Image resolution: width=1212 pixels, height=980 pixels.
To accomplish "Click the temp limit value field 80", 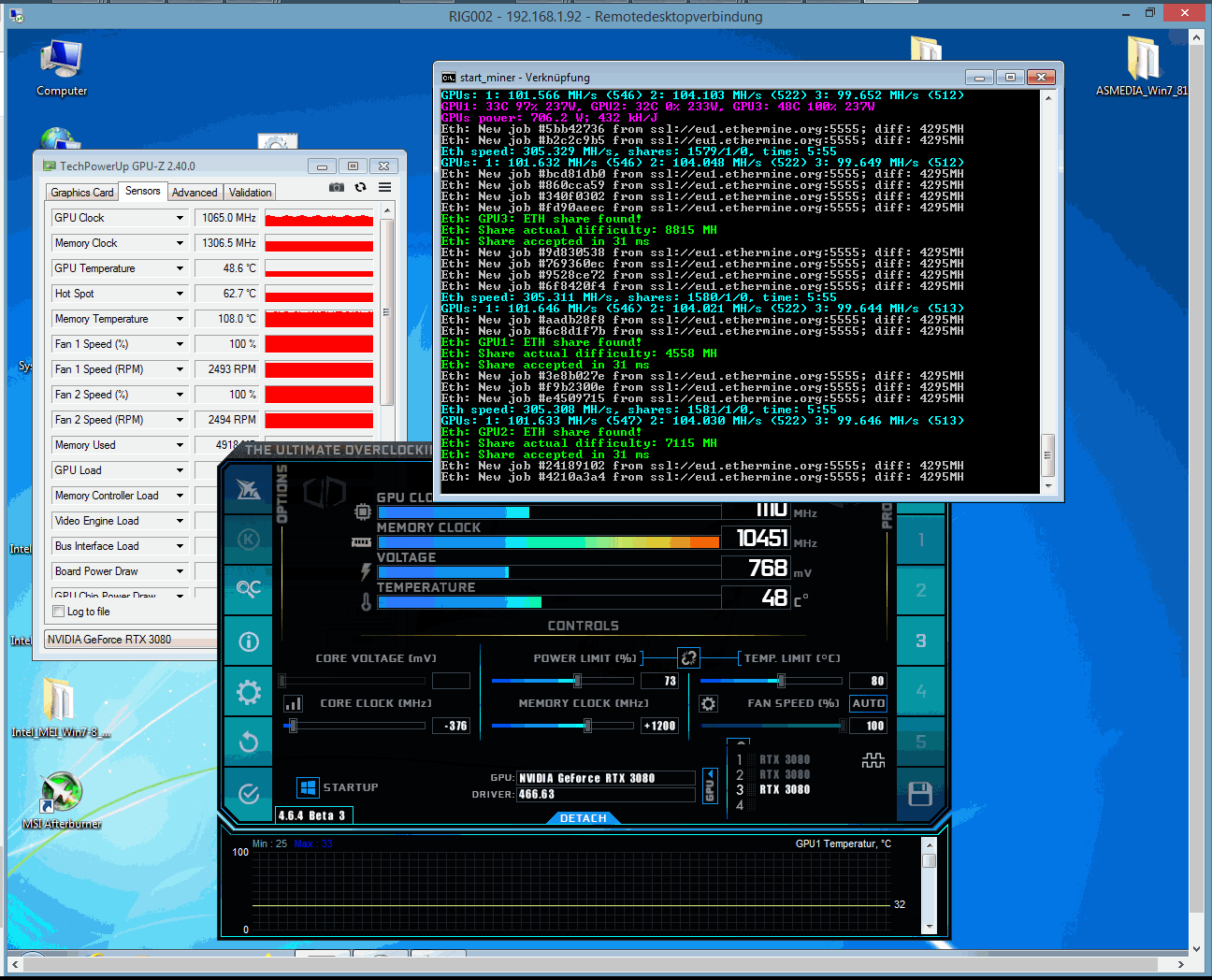I will [x=868, y=681].
